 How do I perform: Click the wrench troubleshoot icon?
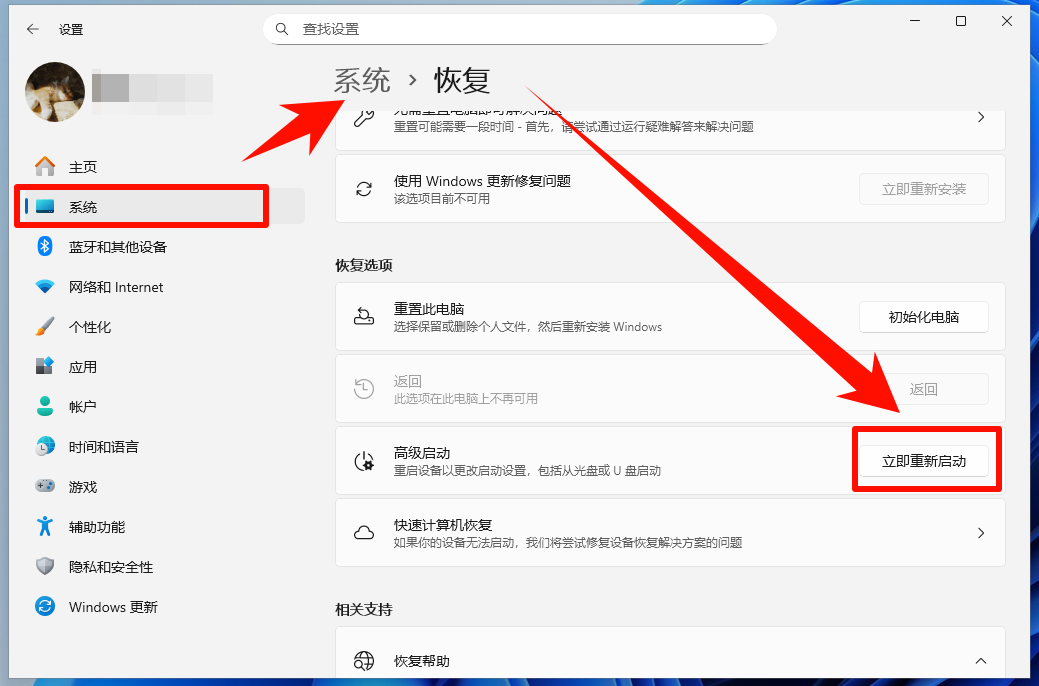coord(364,118)
